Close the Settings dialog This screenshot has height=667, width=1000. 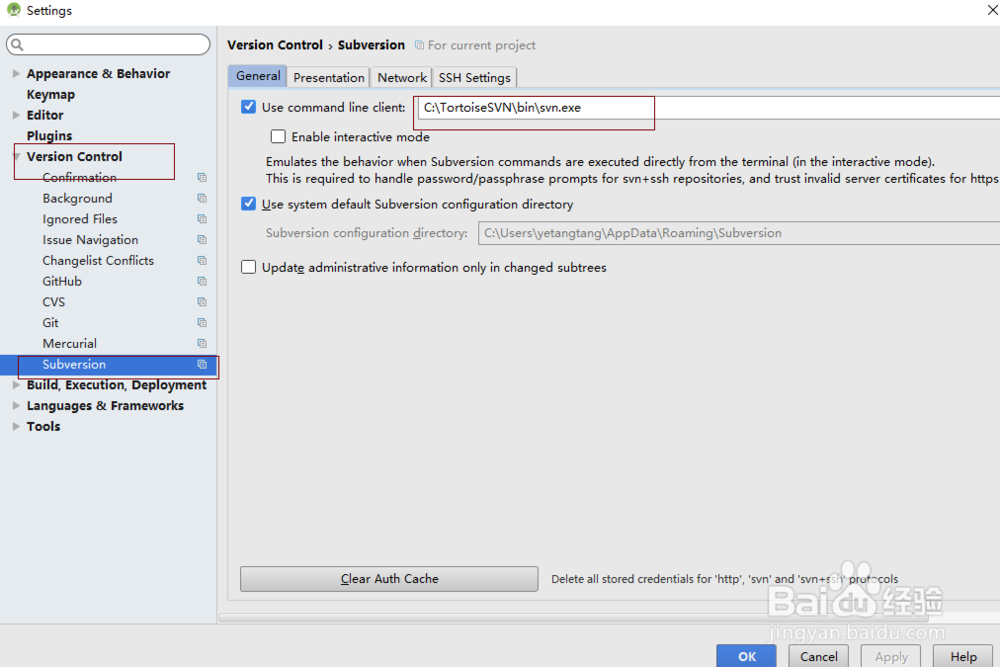tap(992, 10)
